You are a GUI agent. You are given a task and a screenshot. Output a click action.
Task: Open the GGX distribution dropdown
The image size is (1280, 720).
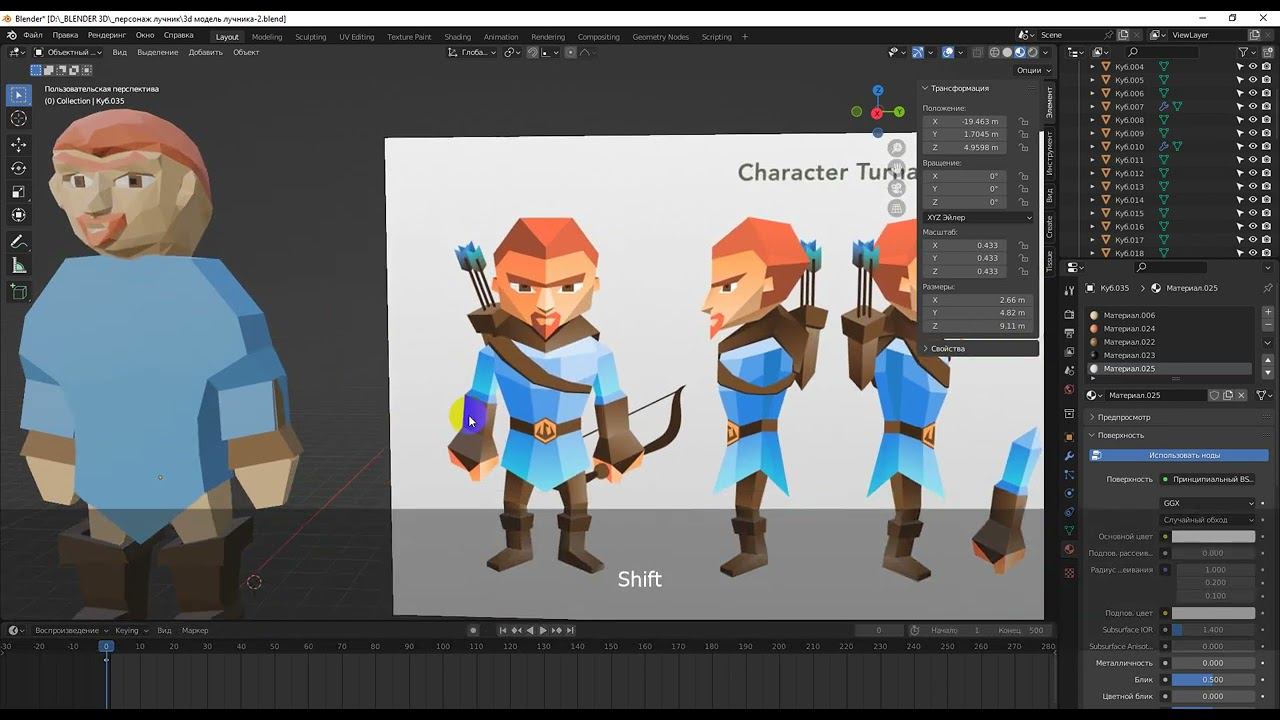point(1208,503)
